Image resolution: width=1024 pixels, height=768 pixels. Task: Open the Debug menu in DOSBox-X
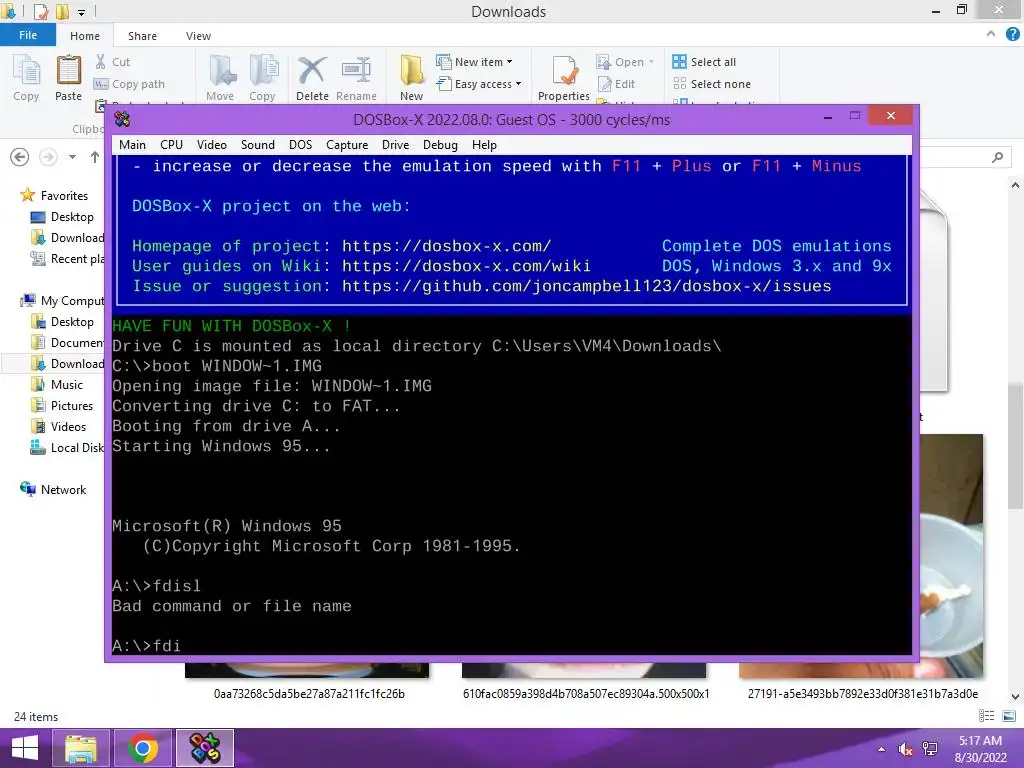(440, 145)
